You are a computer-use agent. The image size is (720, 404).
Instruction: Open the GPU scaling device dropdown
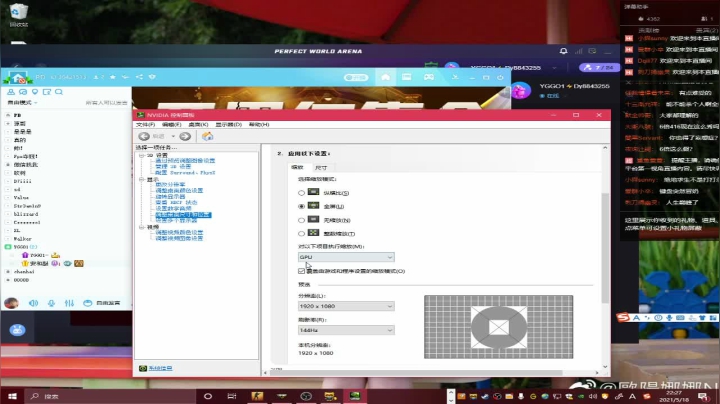(346, 257)
